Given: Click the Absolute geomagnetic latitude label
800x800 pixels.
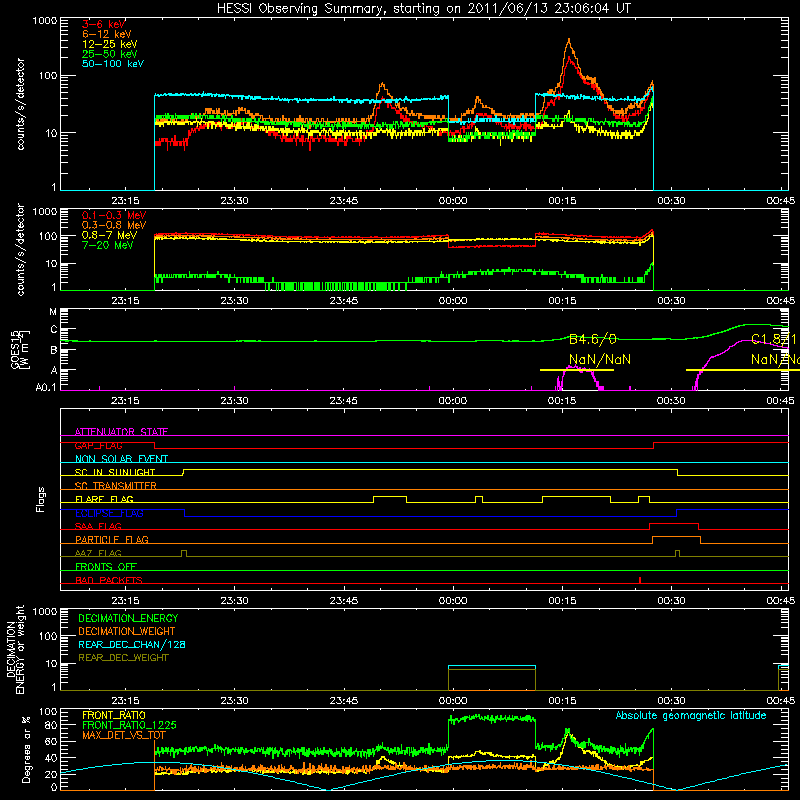Looking at the screenshot, I should (691, 715).
